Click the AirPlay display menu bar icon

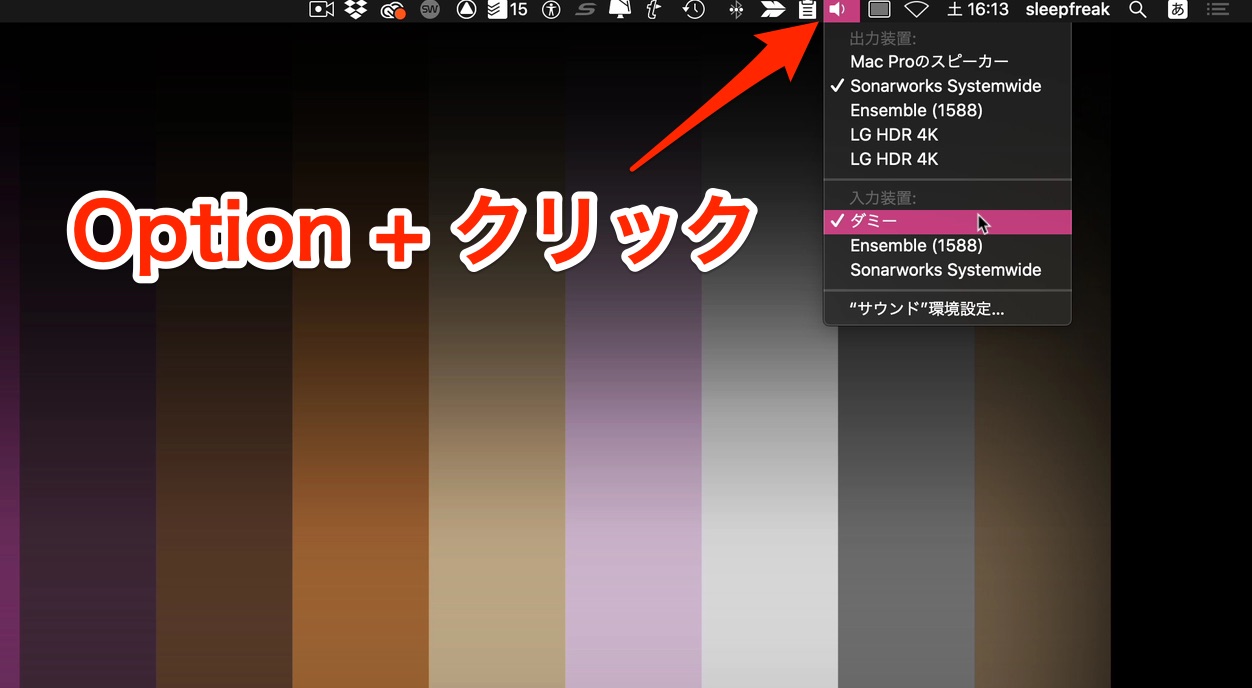tap(879, 10)
